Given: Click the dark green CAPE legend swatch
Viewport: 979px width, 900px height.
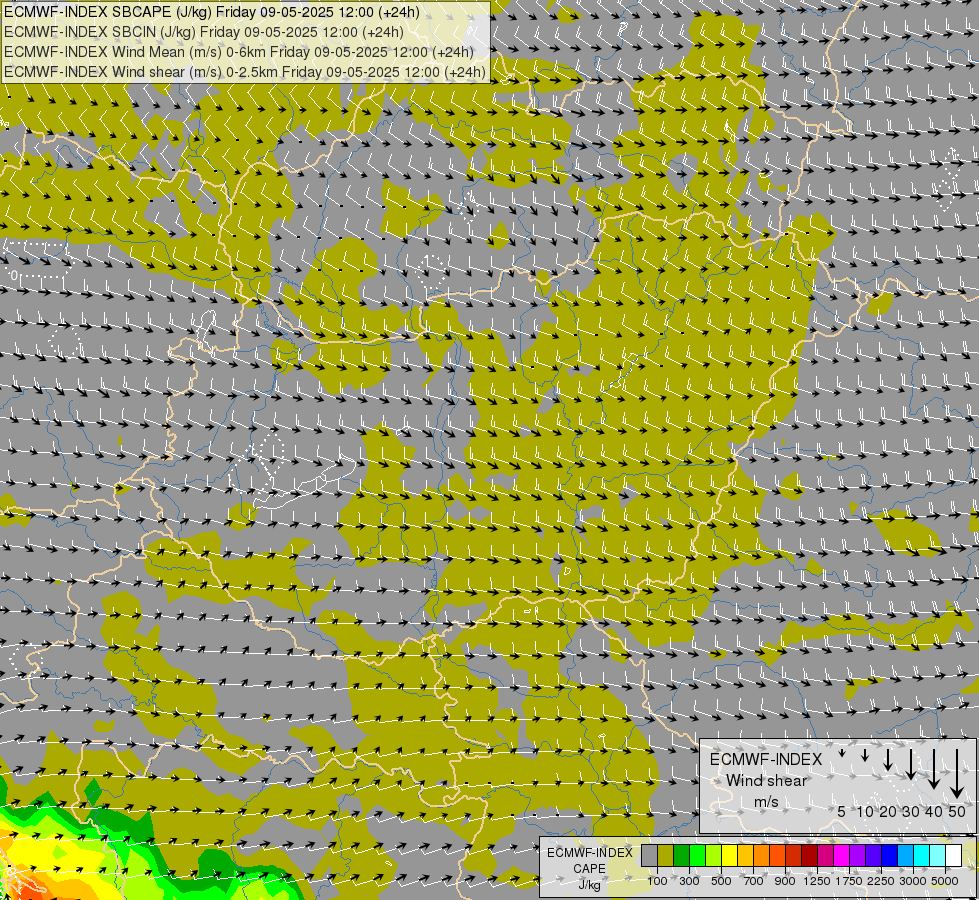Looking at the screenshot, I should click(x=682, y=856).
